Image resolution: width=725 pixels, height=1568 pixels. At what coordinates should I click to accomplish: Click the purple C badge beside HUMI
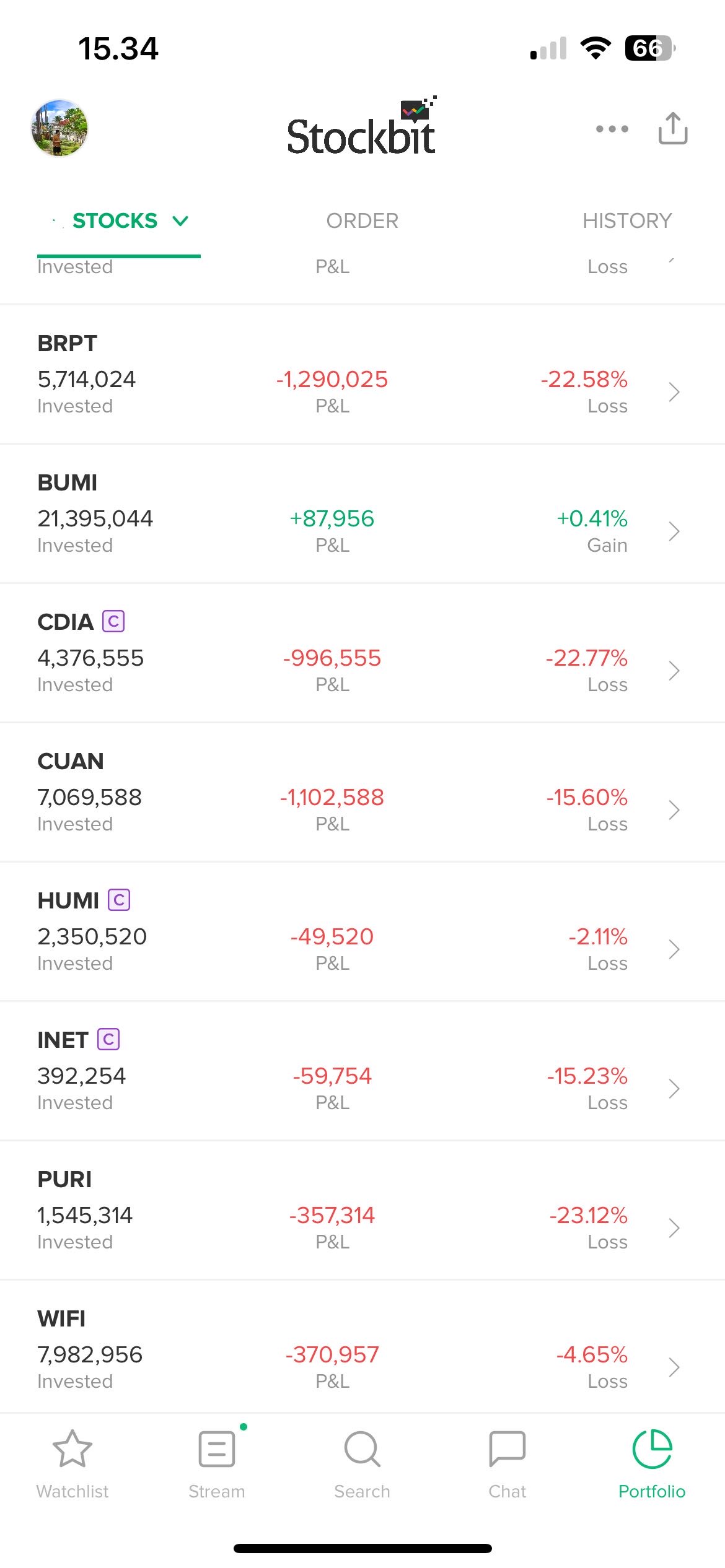pos(119,900)
